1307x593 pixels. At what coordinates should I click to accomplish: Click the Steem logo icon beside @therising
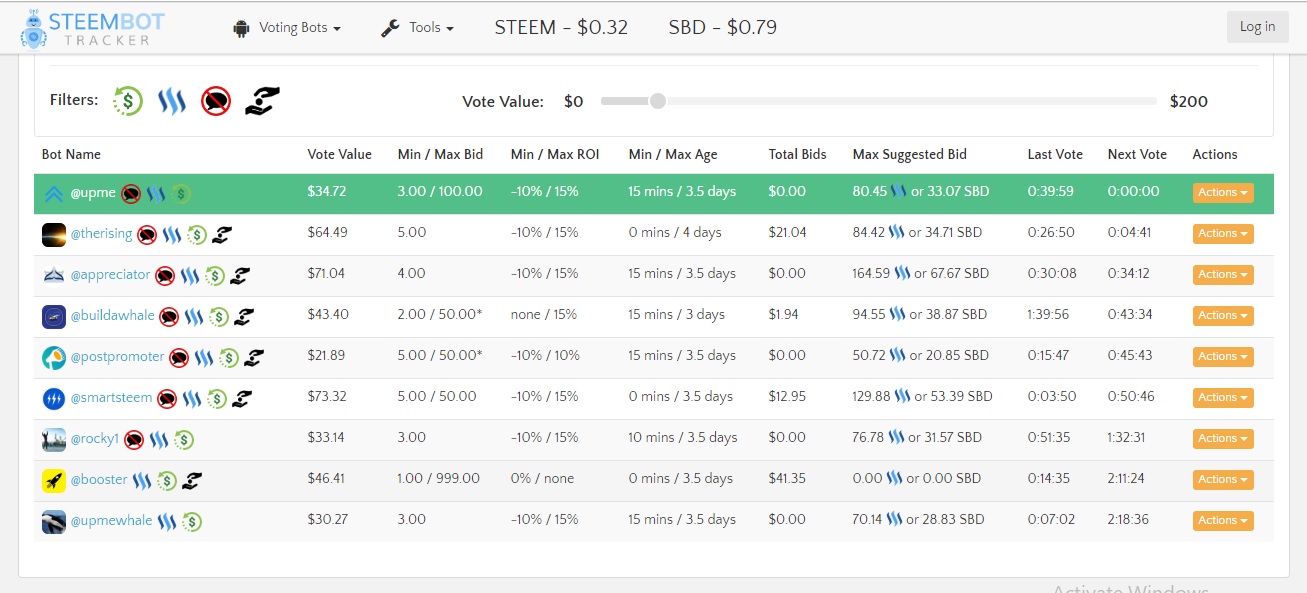click(172, 234)
